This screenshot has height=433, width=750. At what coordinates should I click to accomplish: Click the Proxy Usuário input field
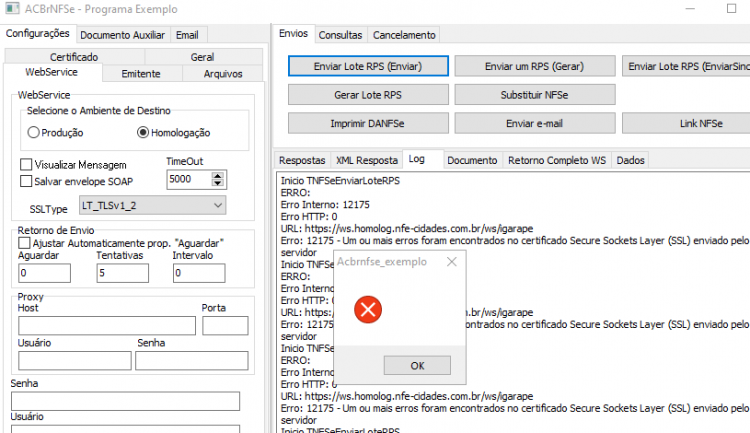click(x=75, y=360)
